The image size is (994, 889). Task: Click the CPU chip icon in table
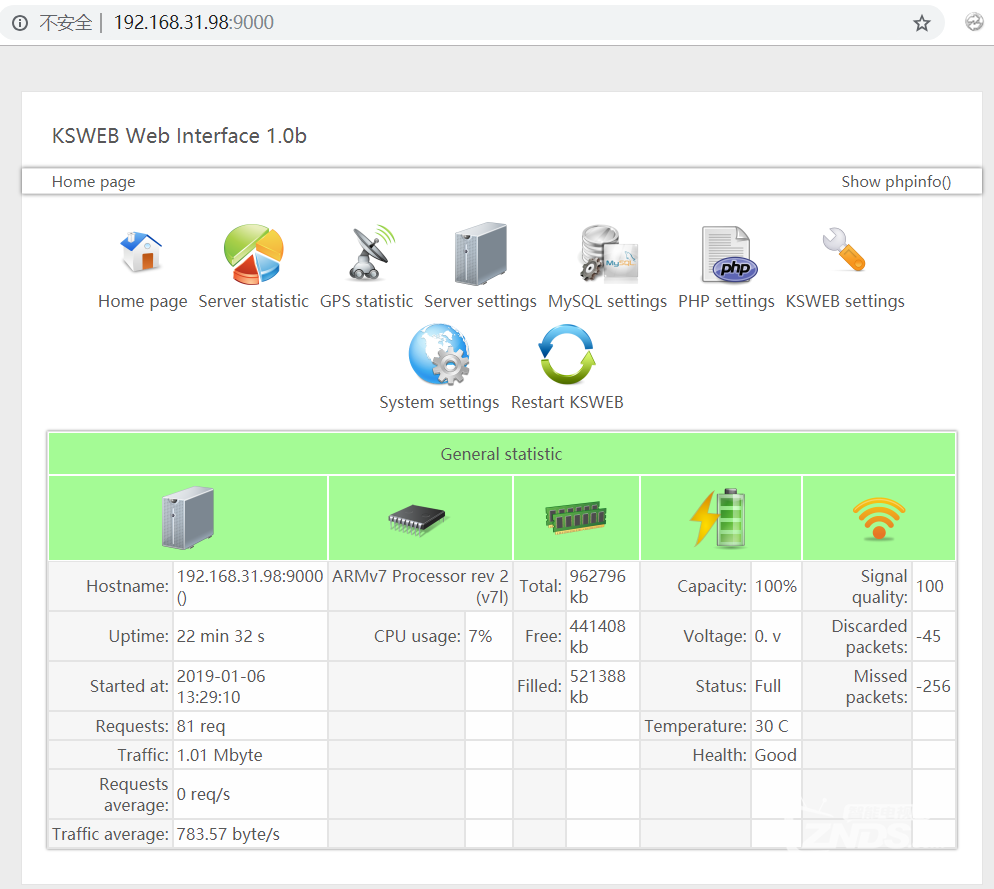(x=418, y=518)
